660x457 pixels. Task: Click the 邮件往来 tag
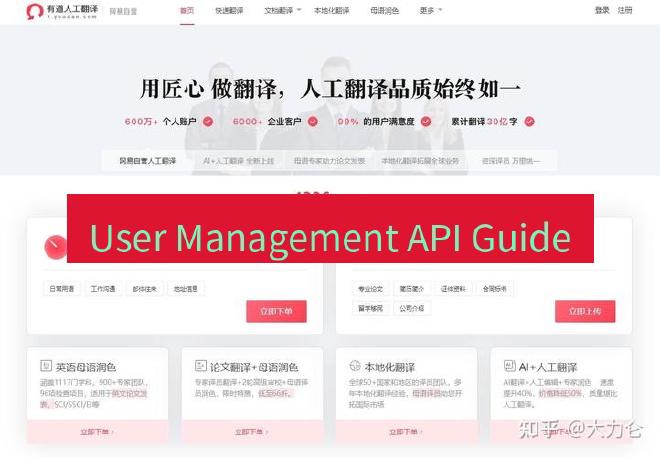144,289
